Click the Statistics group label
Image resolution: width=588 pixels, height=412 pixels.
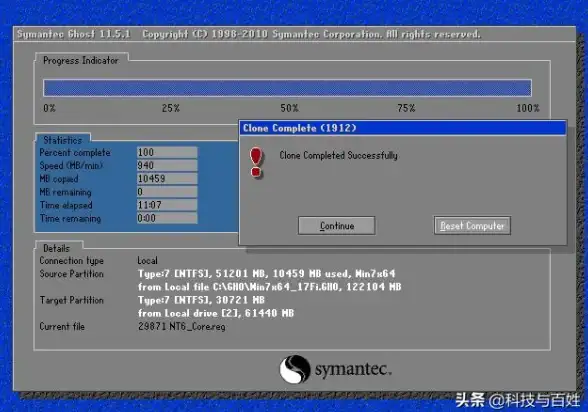(63, 140)
